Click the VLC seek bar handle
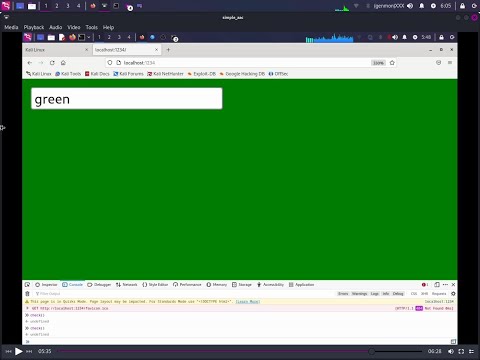This screenshot has height=360, width=480. click(x=372, y=351)
